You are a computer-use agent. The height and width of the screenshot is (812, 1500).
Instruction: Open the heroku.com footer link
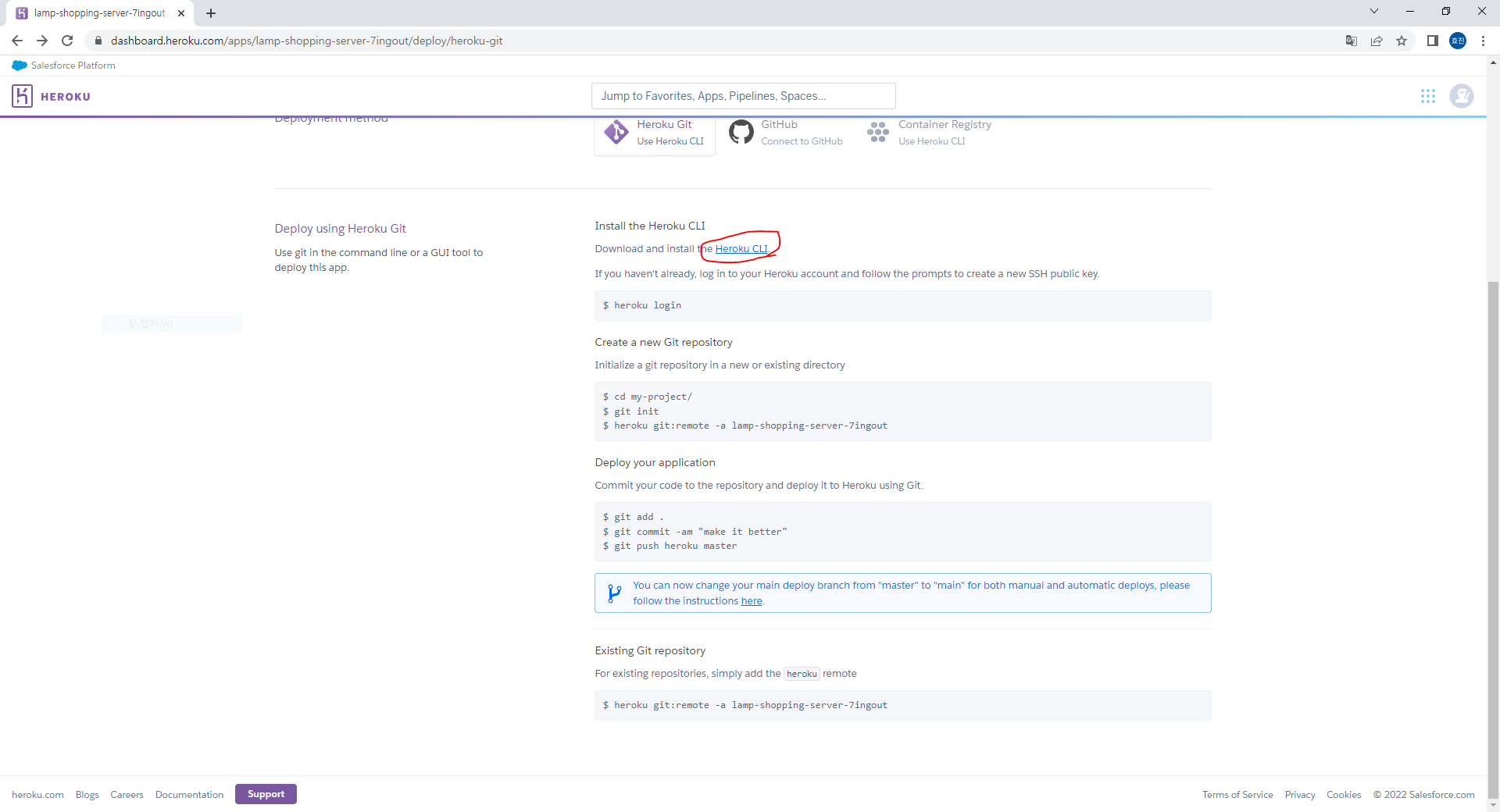point(37,795)
